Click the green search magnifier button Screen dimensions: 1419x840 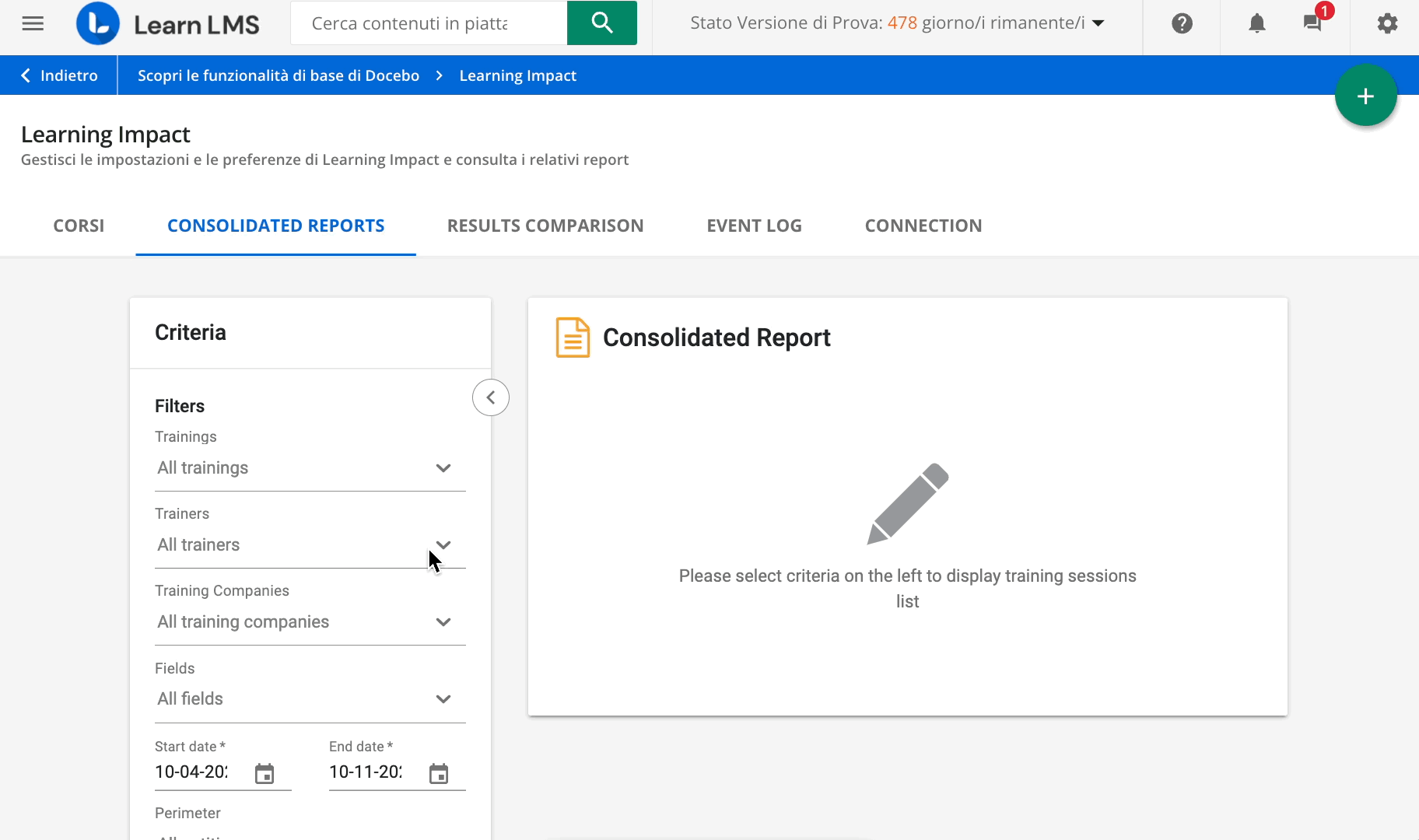point(602,23)
